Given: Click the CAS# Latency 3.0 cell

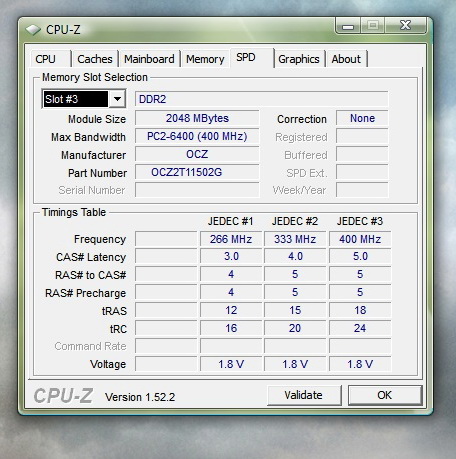Looking at the screenshot, I should (x=231, y=256).
